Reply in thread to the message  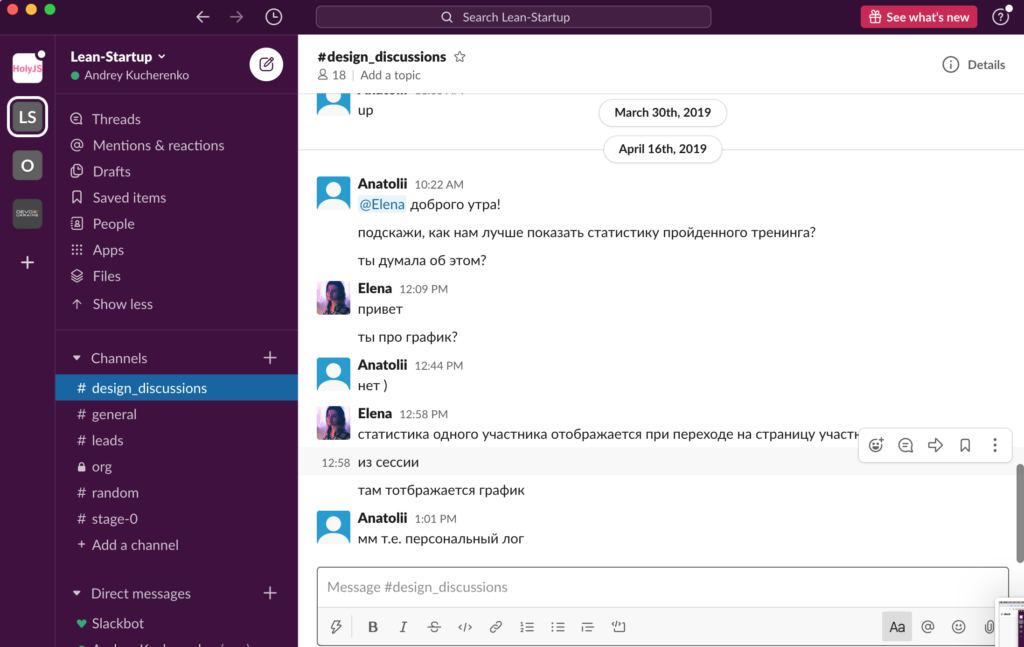coord(905,445)
